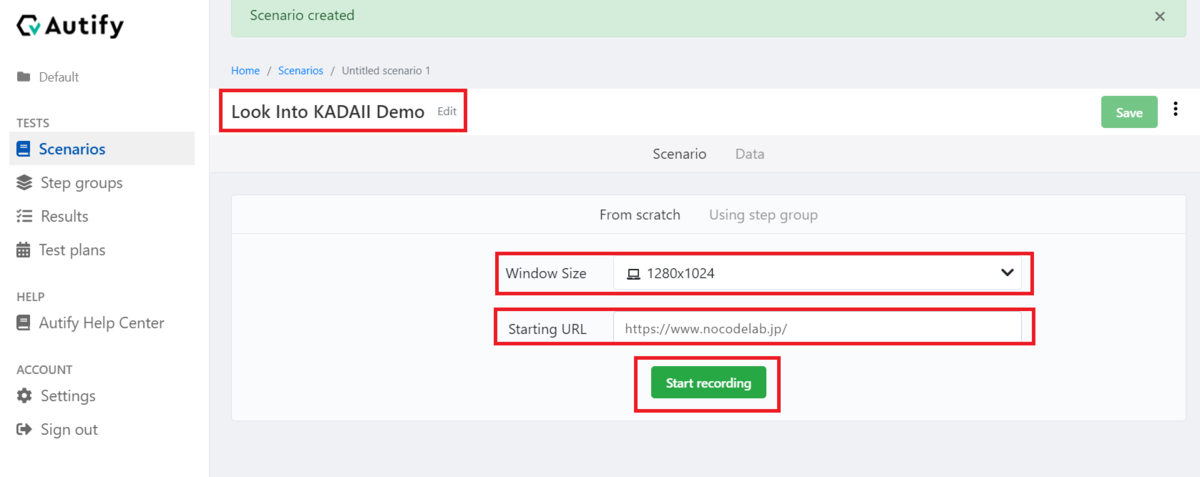Open Autify Help Center
The width and height of the screenshot is (1200, 477).
pos(90,323)
